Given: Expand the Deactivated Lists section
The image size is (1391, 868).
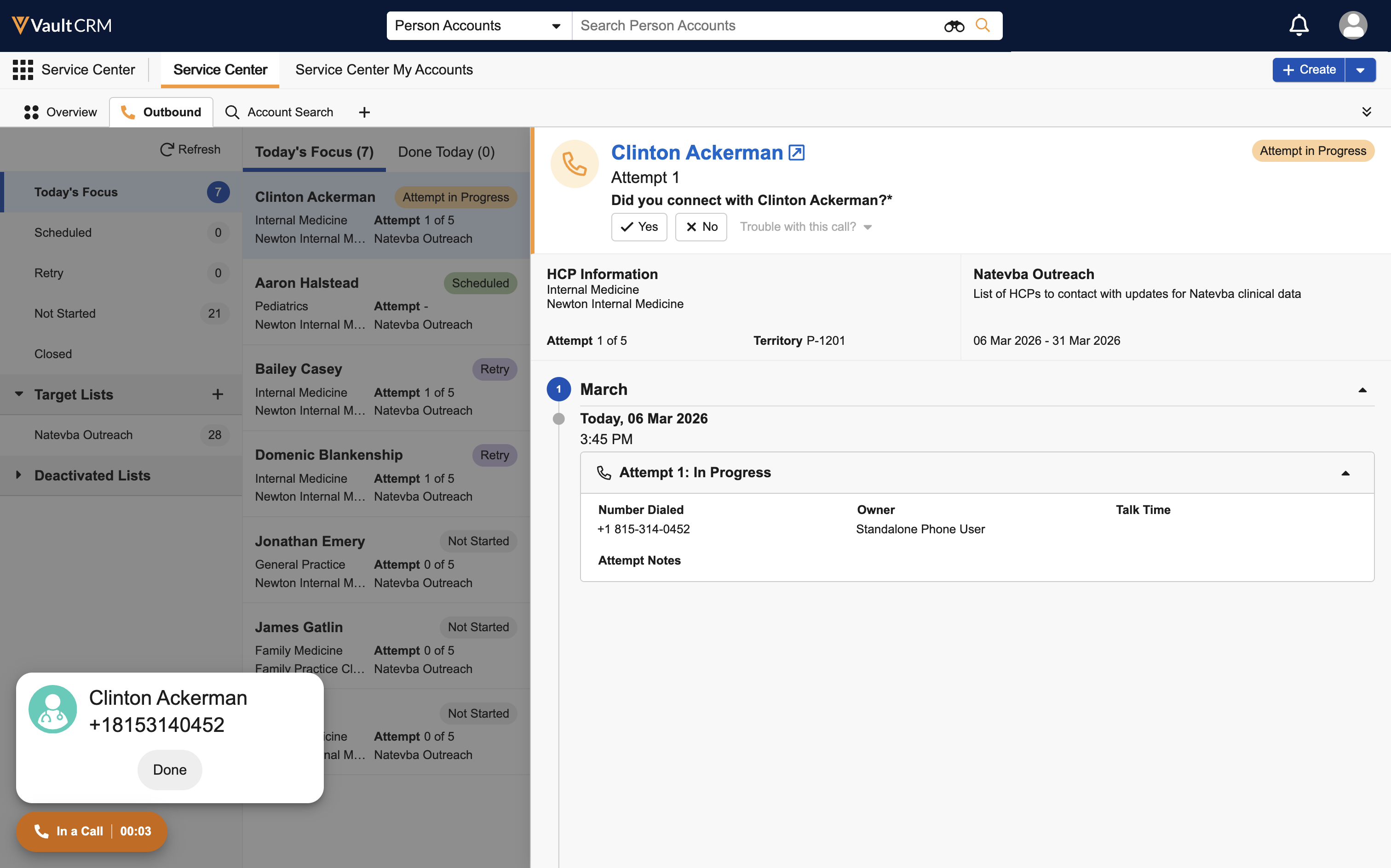Looking at the screenshot, I should click(x=19, y=475).
